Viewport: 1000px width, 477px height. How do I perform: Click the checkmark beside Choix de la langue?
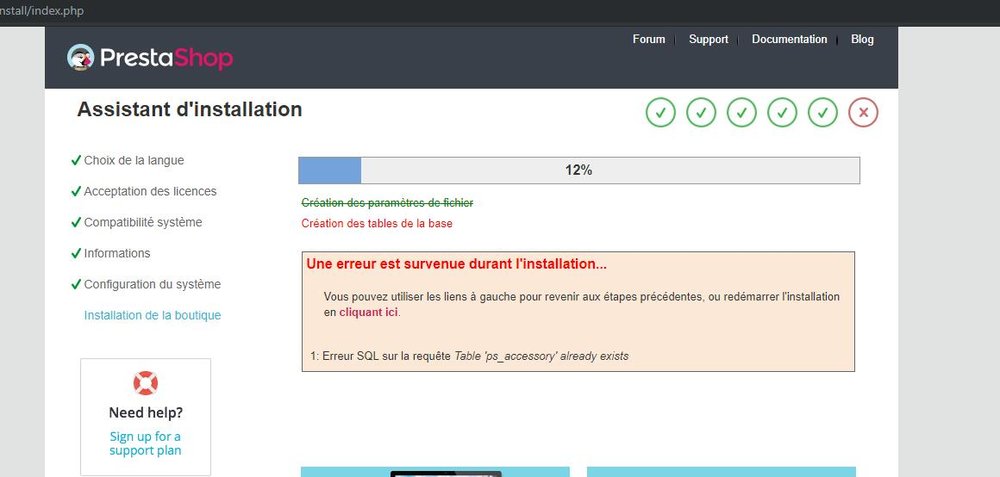(76, 160)
